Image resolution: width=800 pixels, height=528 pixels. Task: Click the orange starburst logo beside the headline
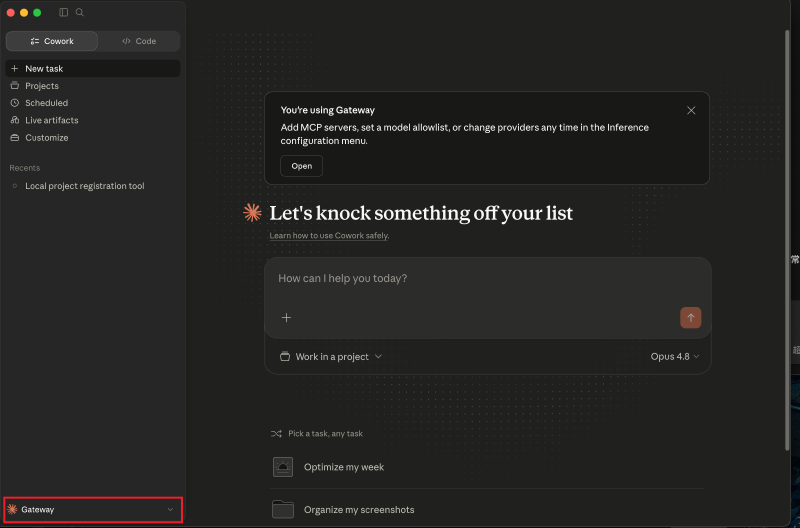pyautogui.click(x=252, y=213)
